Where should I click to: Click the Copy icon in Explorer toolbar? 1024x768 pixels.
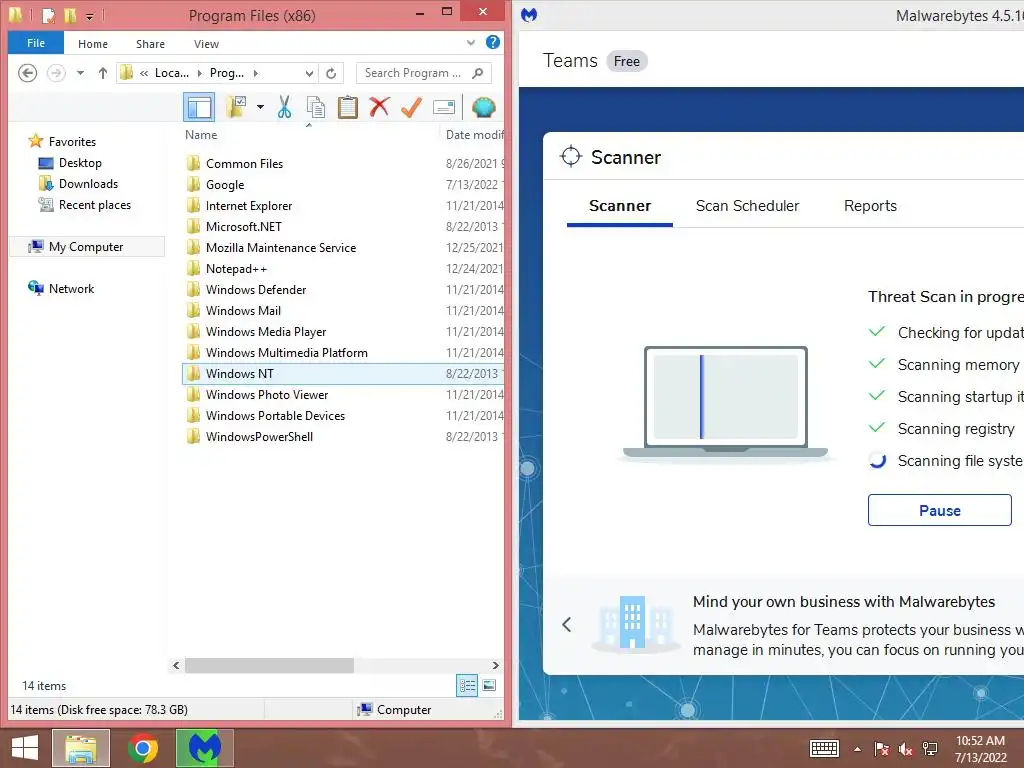(316, 107)
